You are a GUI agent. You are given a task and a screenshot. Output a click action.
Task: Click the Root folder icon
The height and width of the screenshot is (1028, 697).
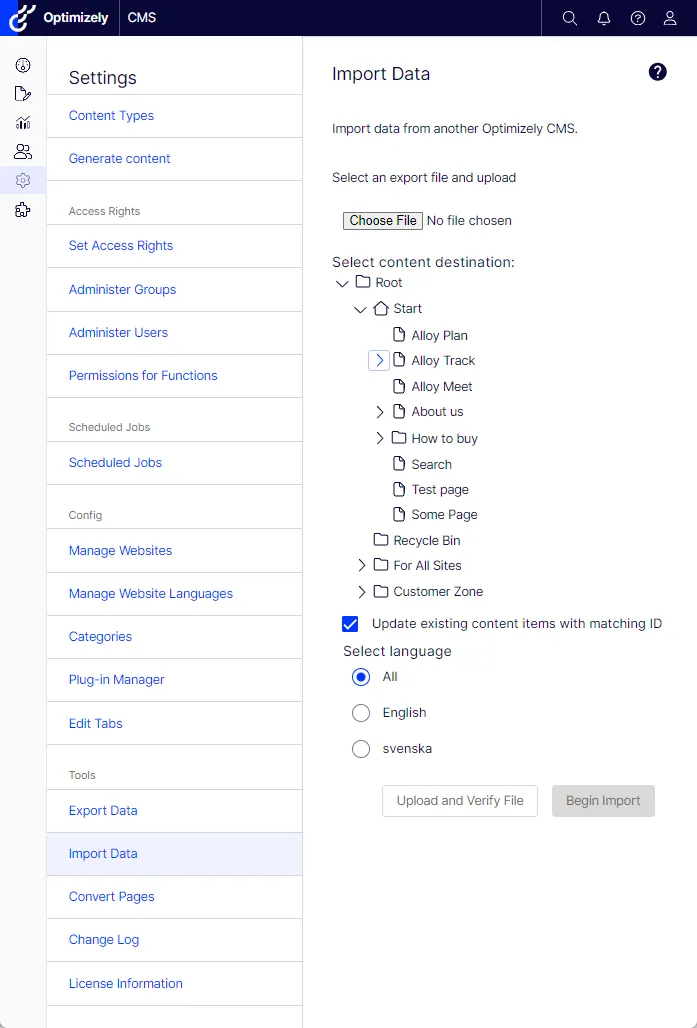pyautogui.click(x=363, y=282)
